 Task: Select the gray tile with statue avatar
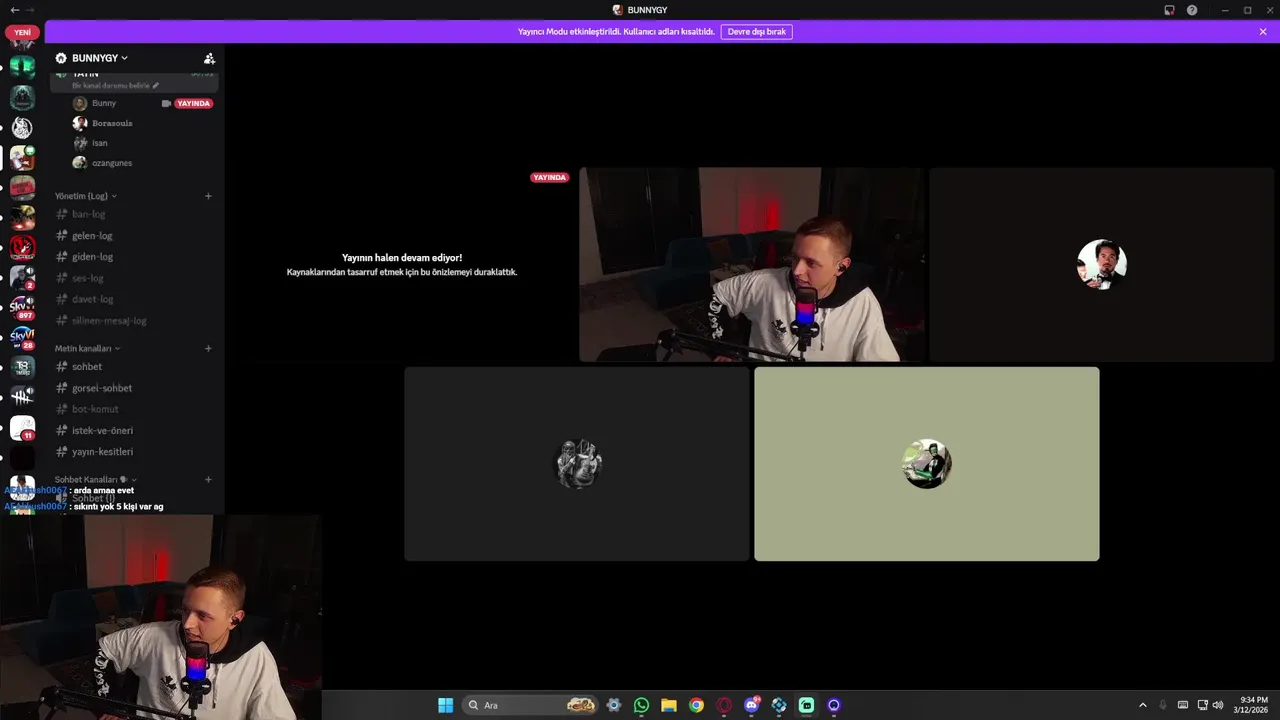pos(576,464)
